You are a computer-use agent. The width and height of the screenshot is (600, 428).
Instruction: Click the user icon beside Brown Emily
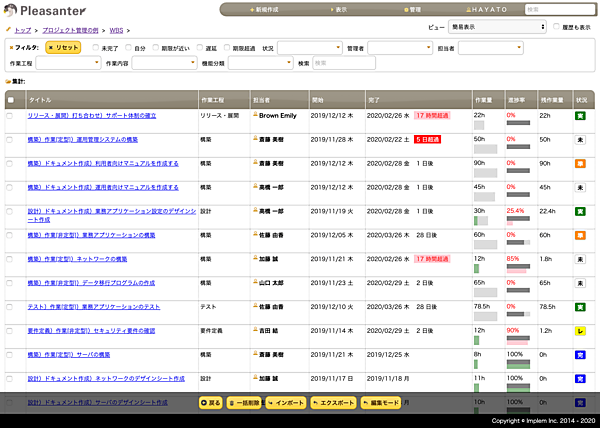point(255,116)
